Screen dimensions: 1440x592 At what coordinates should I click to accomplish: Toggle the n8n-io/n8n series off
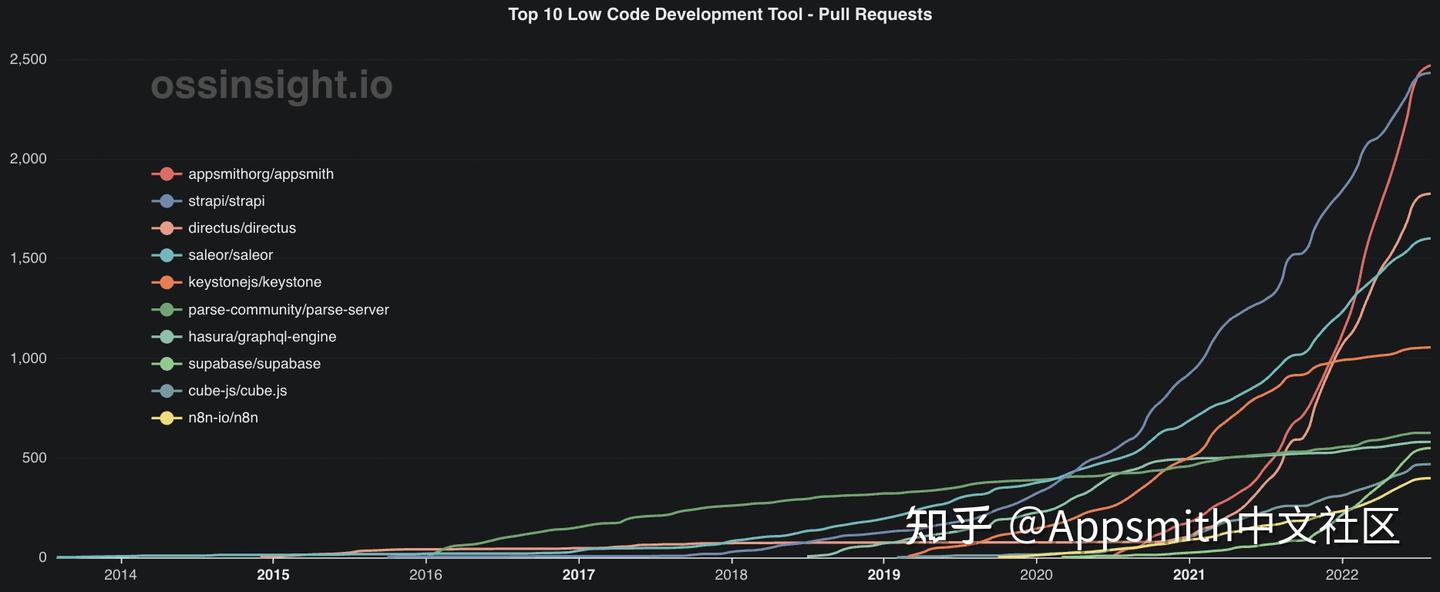coord(223,416)
